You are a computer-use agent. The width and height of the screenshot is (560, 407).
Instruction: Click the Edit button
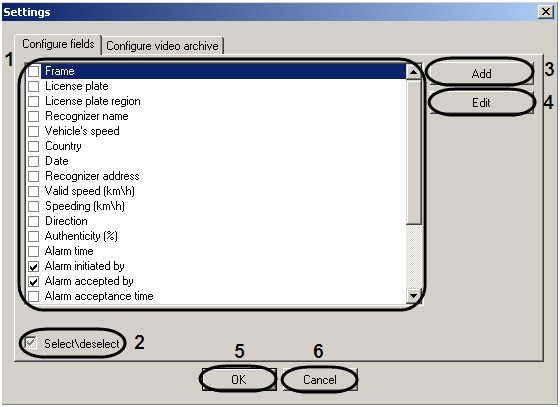click(481, 103)
